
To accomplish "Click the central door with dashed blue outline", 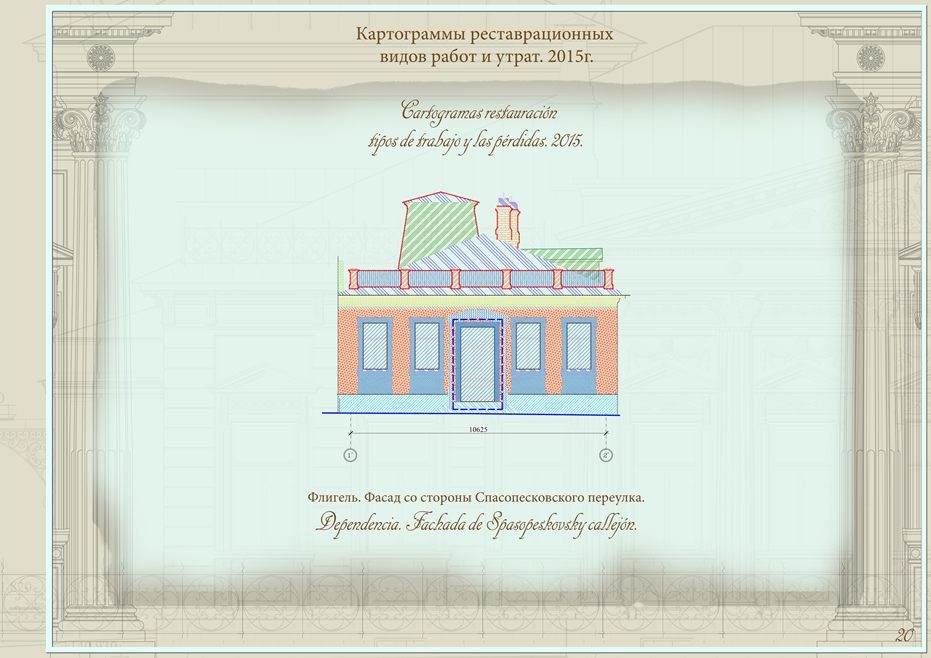I will point(478,363).
